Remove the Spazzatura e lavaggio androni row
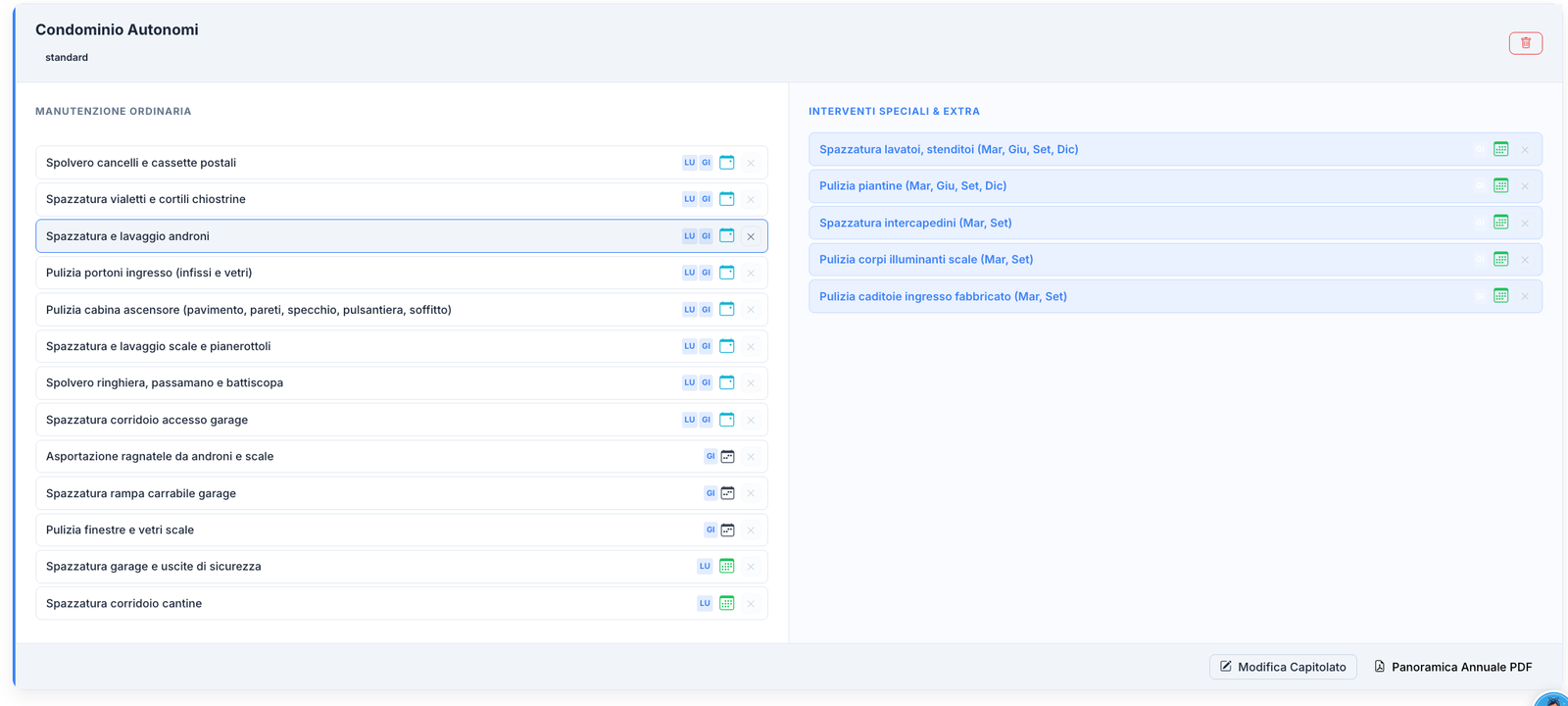The image size is (1568, 706). point(751,236)
